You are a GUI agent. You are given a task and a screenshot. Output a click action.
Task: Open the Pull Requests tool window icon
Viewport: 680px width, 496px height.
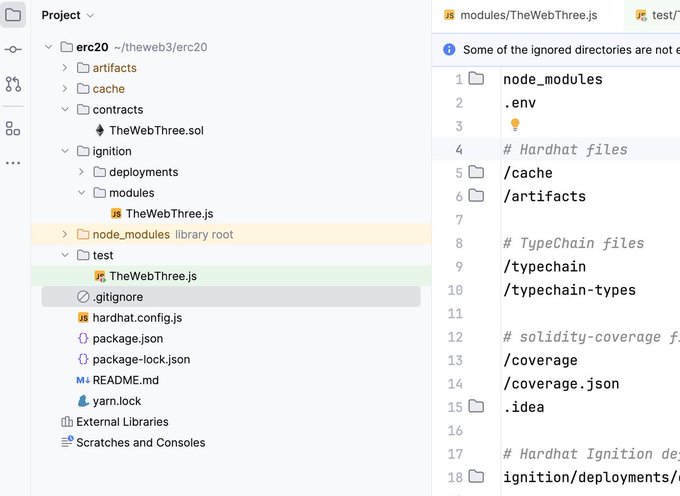[13, 84]
